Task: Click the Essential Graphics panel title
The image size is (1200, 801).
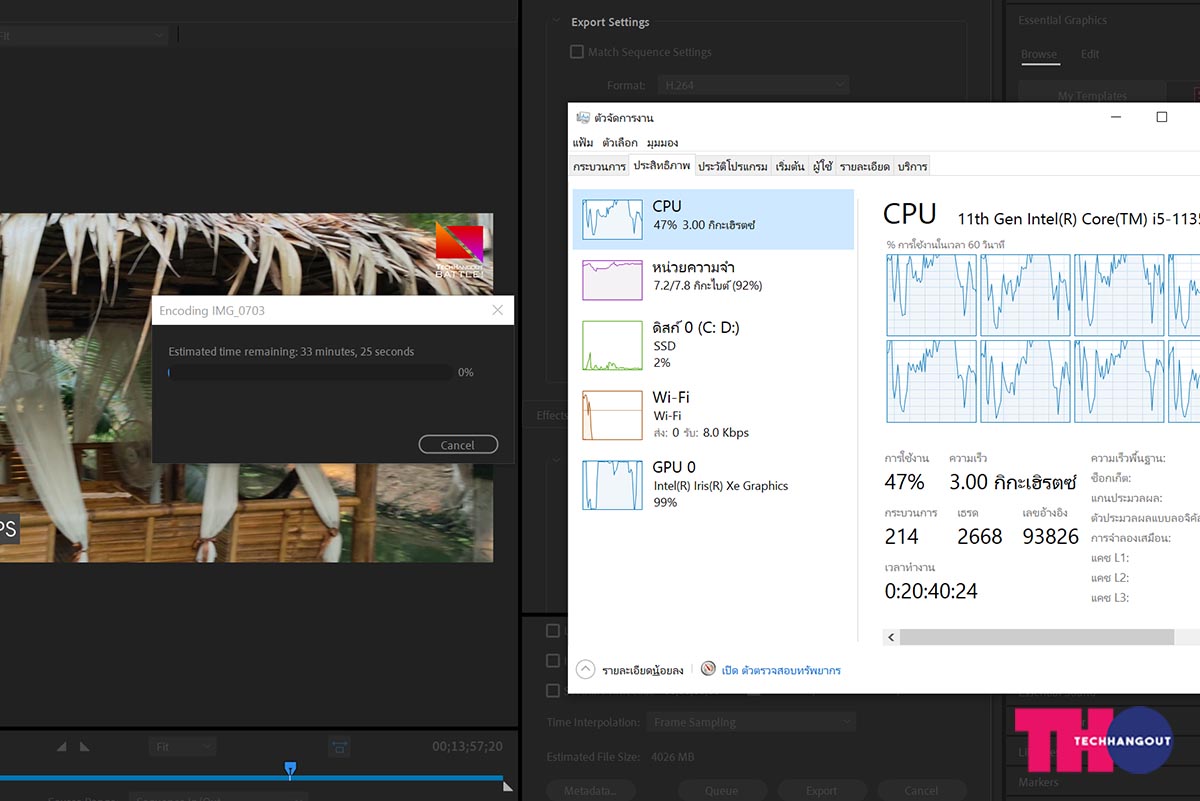Action: pos(1062,20)
